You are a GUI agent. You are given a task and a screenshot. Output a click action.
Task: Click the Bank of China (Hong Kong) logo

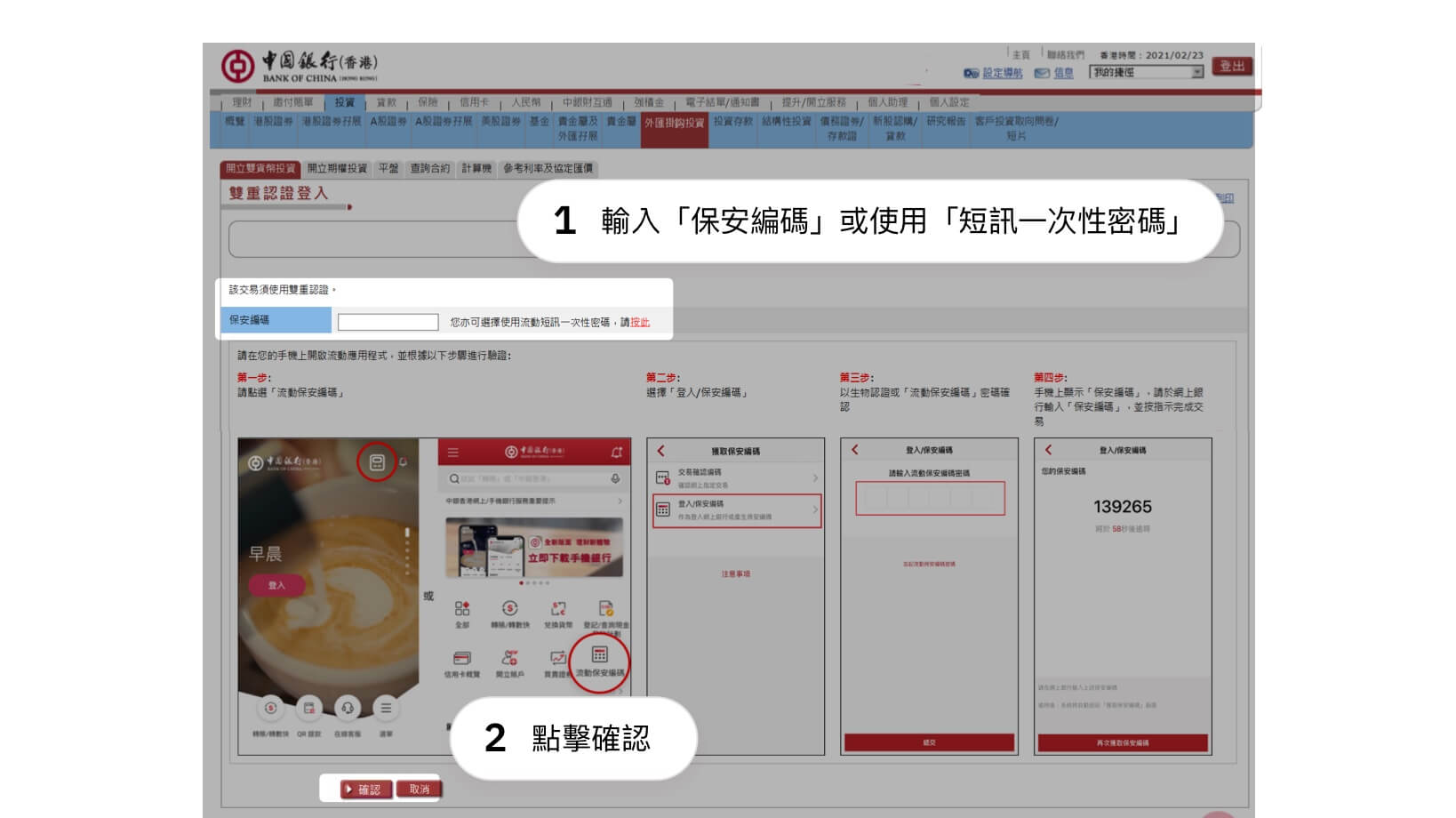300,65
